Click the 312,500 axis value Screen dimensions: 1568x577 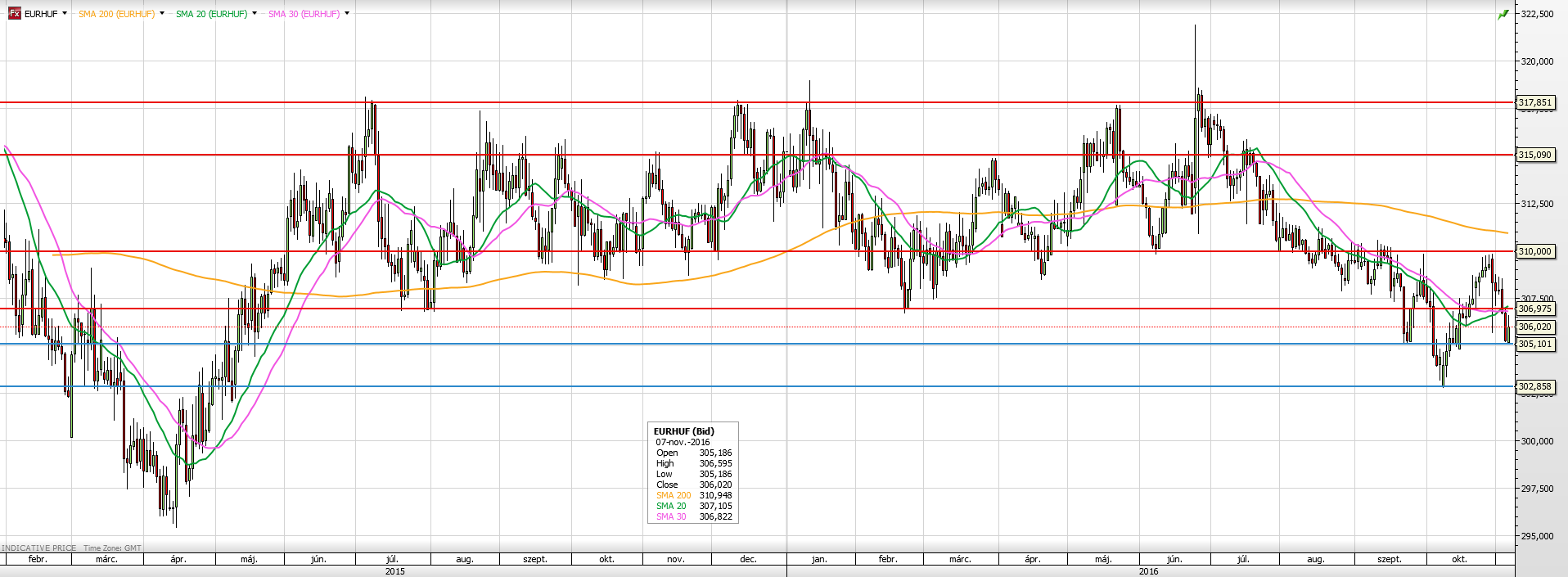(1537, 204)
